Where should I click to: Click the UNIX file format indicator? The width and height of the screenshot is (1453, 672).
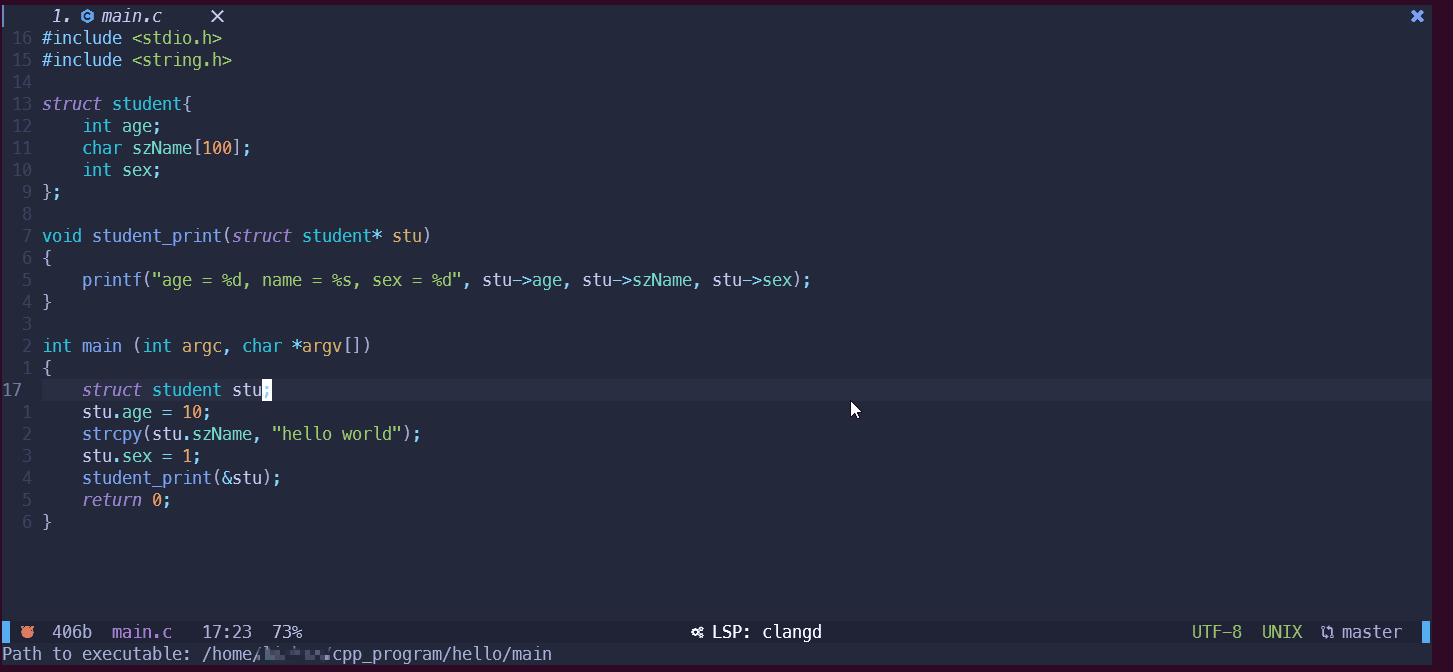pos(1282,632)
